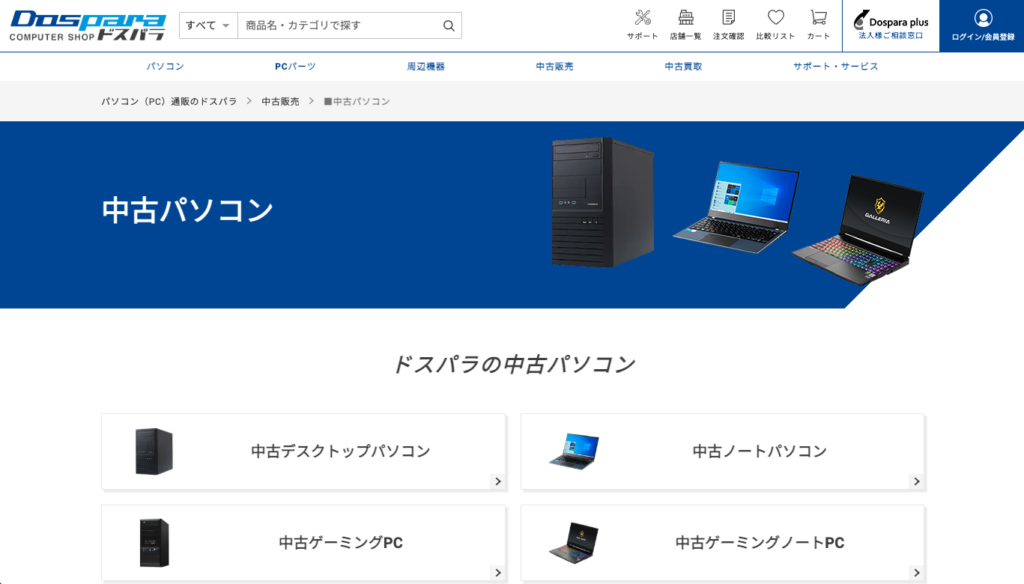Select the 中古ゲーミングノートPC laptop thumbnail
Screen dimensions: 1024x584
click(x=573, y=542)
